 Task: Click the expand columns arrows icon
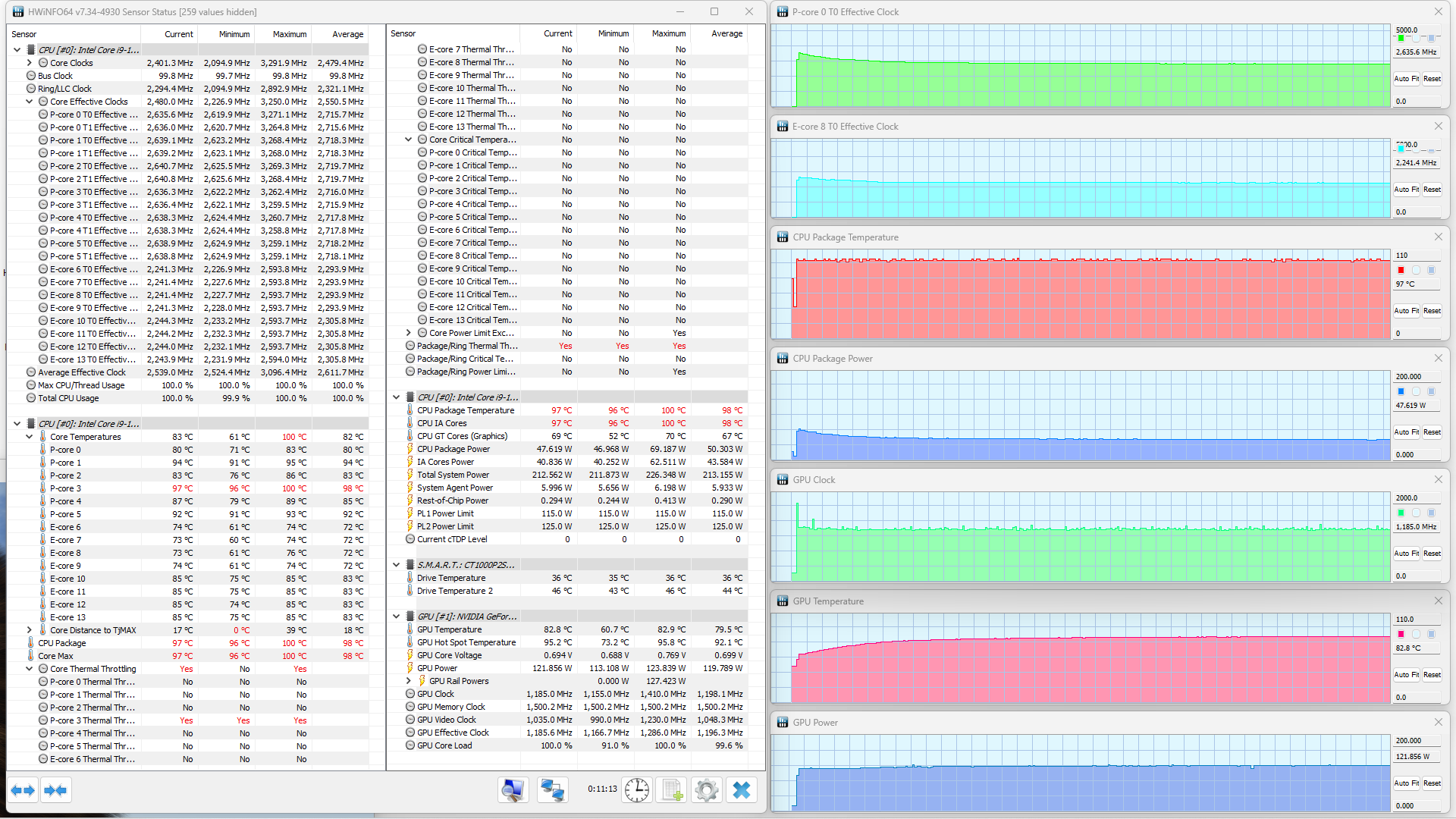(23, 790)
